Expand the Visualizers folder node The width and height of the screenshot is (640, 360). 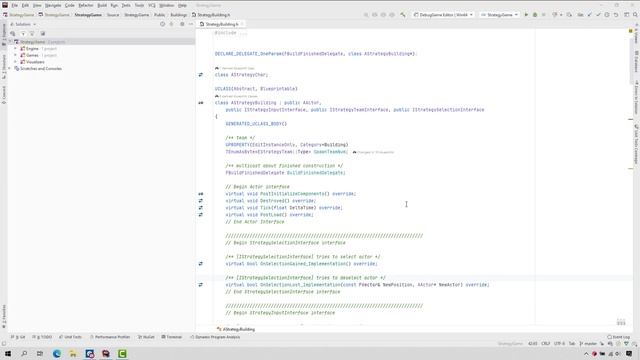coord(16,62)
